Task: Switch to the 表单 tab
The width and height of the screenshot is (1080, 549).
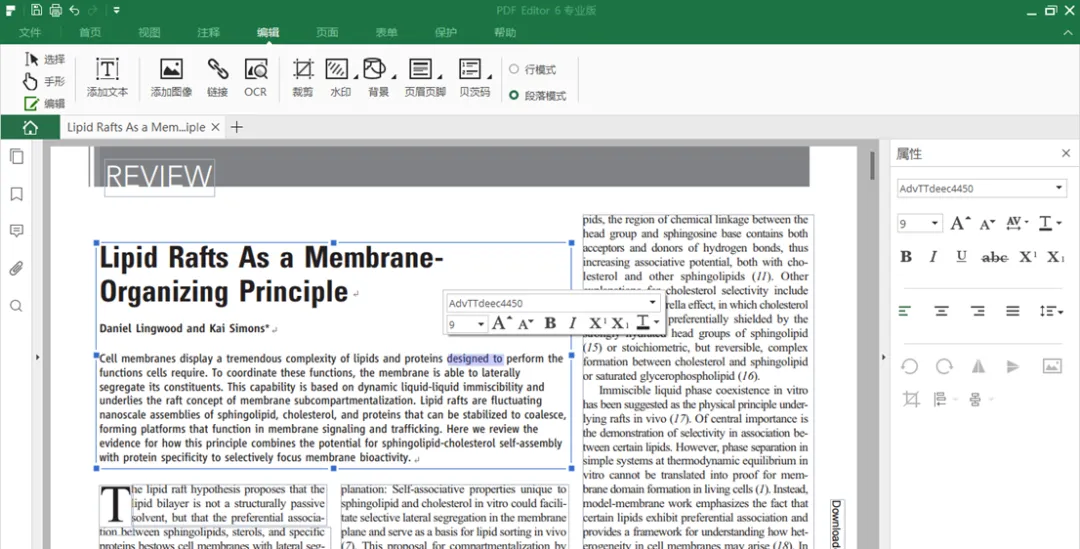Action: click(x=386, y=32)
